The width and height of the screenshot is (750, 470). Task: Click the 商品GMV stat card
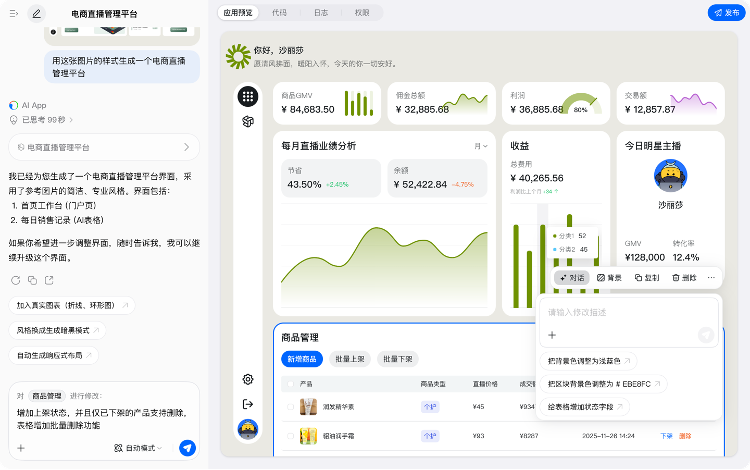327,103
